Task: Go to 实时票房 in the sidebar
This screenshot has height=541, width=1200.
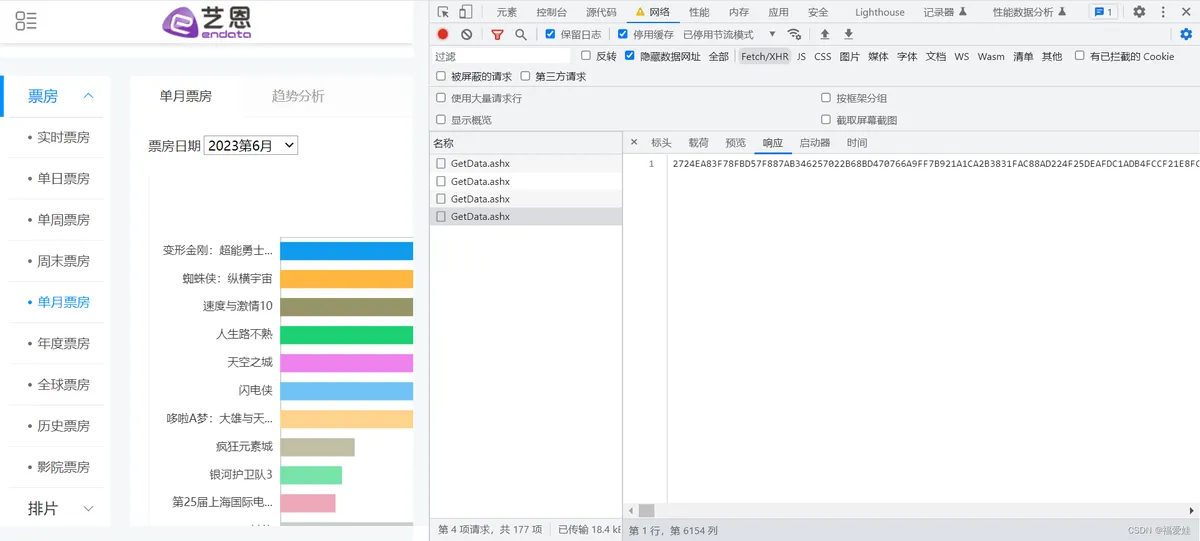Action: click(x=63, y=137)
